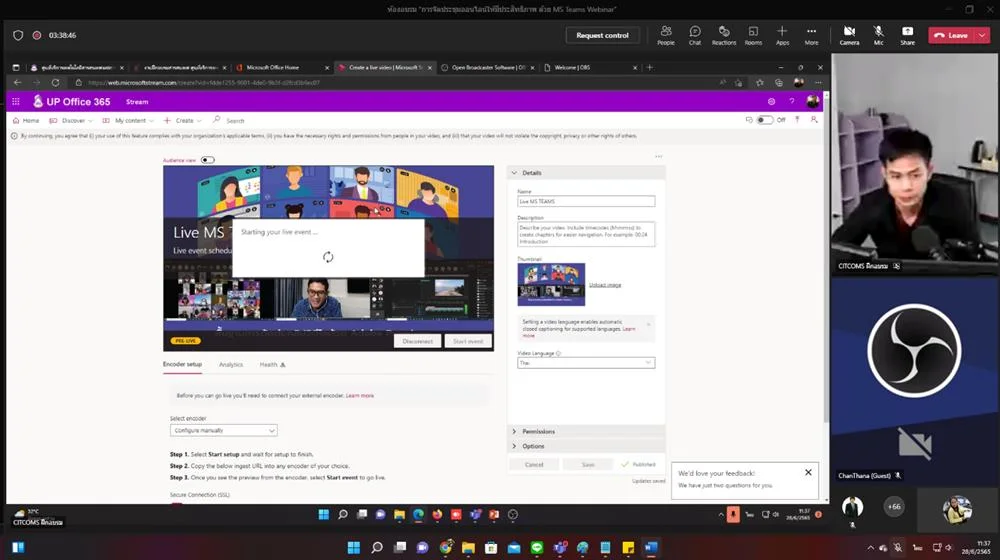Click the Request control button

click(602, 35)
